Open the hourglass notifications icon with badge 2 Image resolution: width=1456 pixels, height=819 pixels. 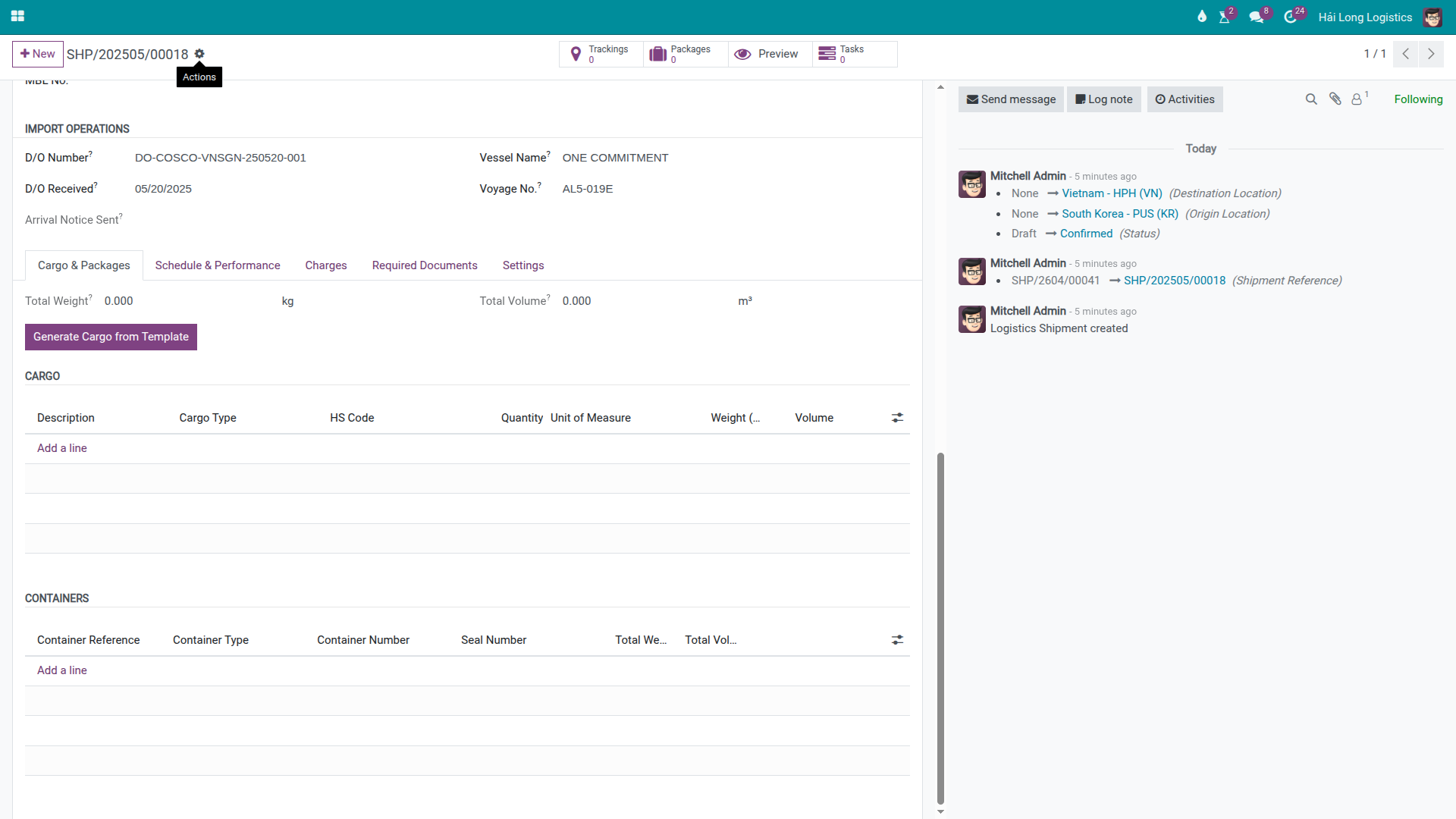click(x=1224, y=17)
